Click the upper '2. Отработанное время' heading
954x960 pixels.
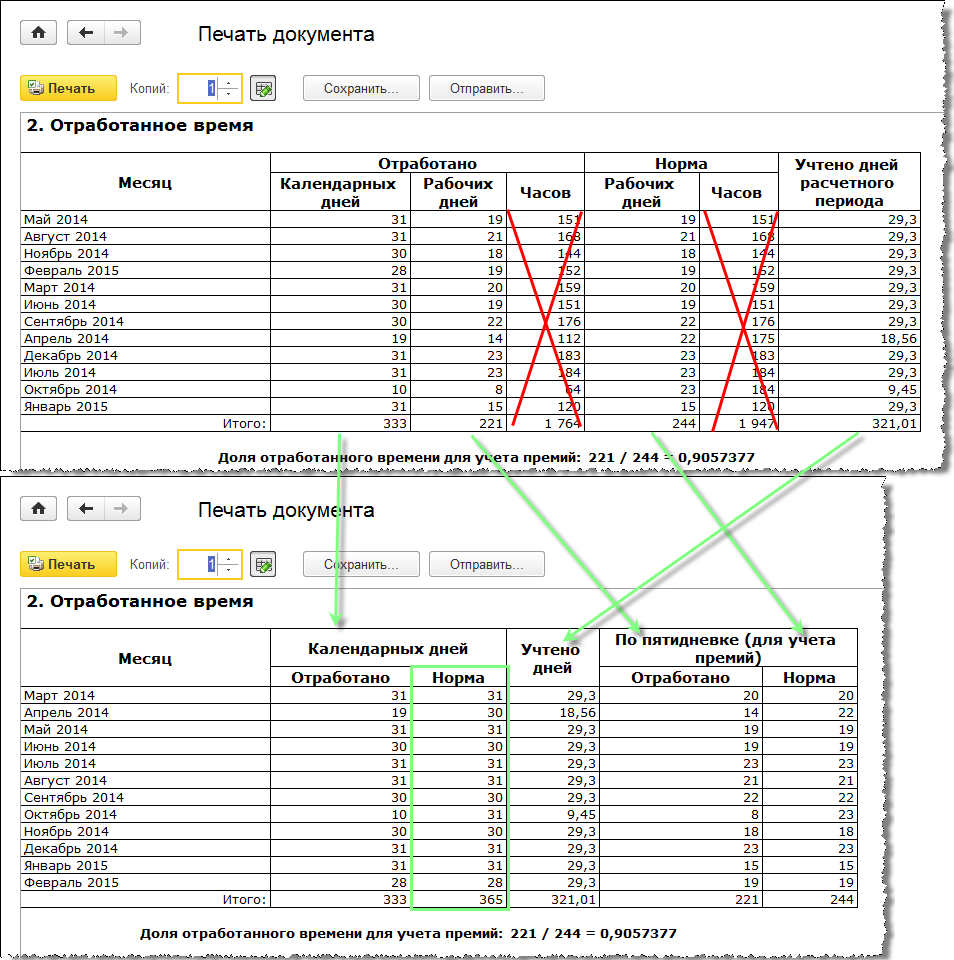pos(140,126)
